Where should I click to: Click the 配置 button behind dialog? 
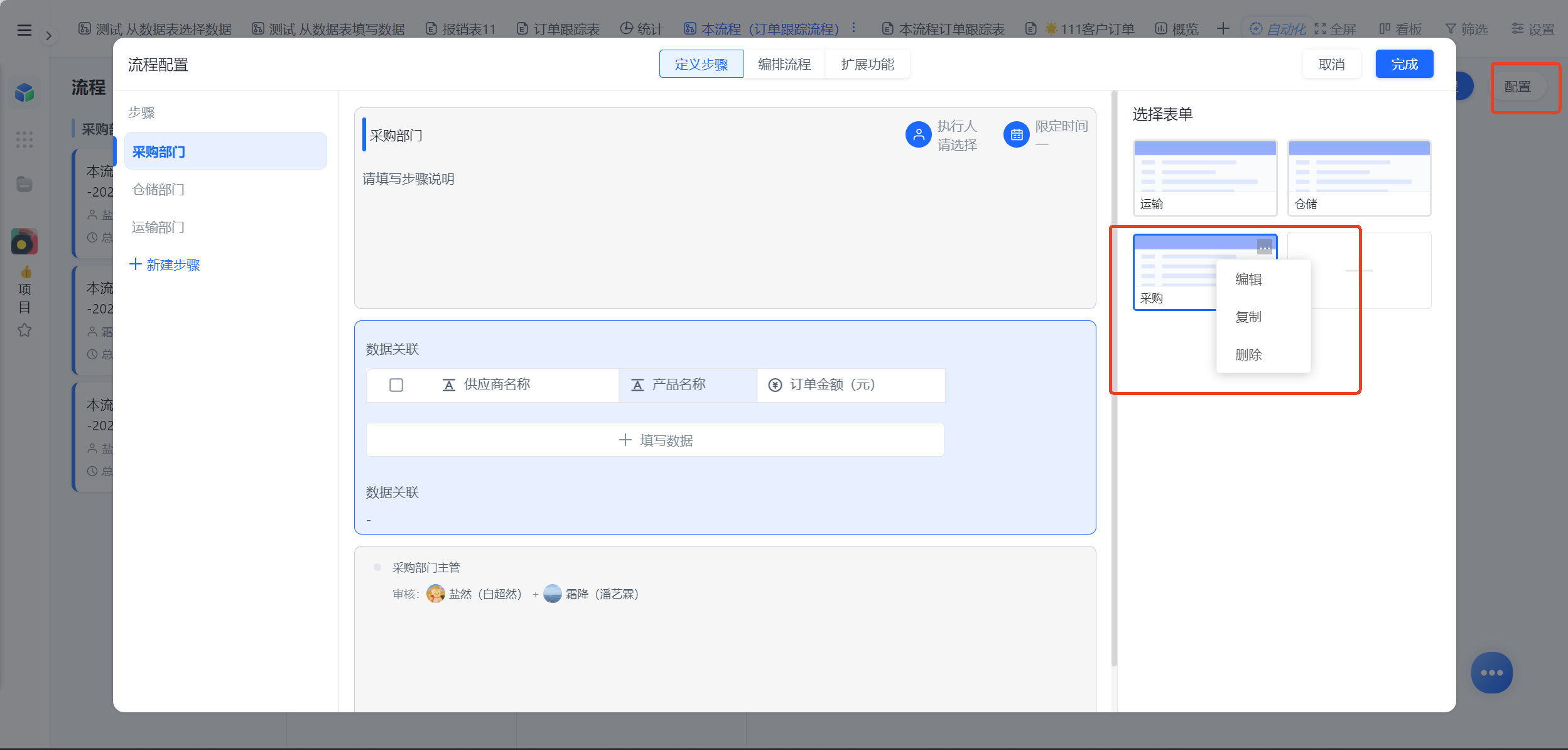pos(1518,87)
